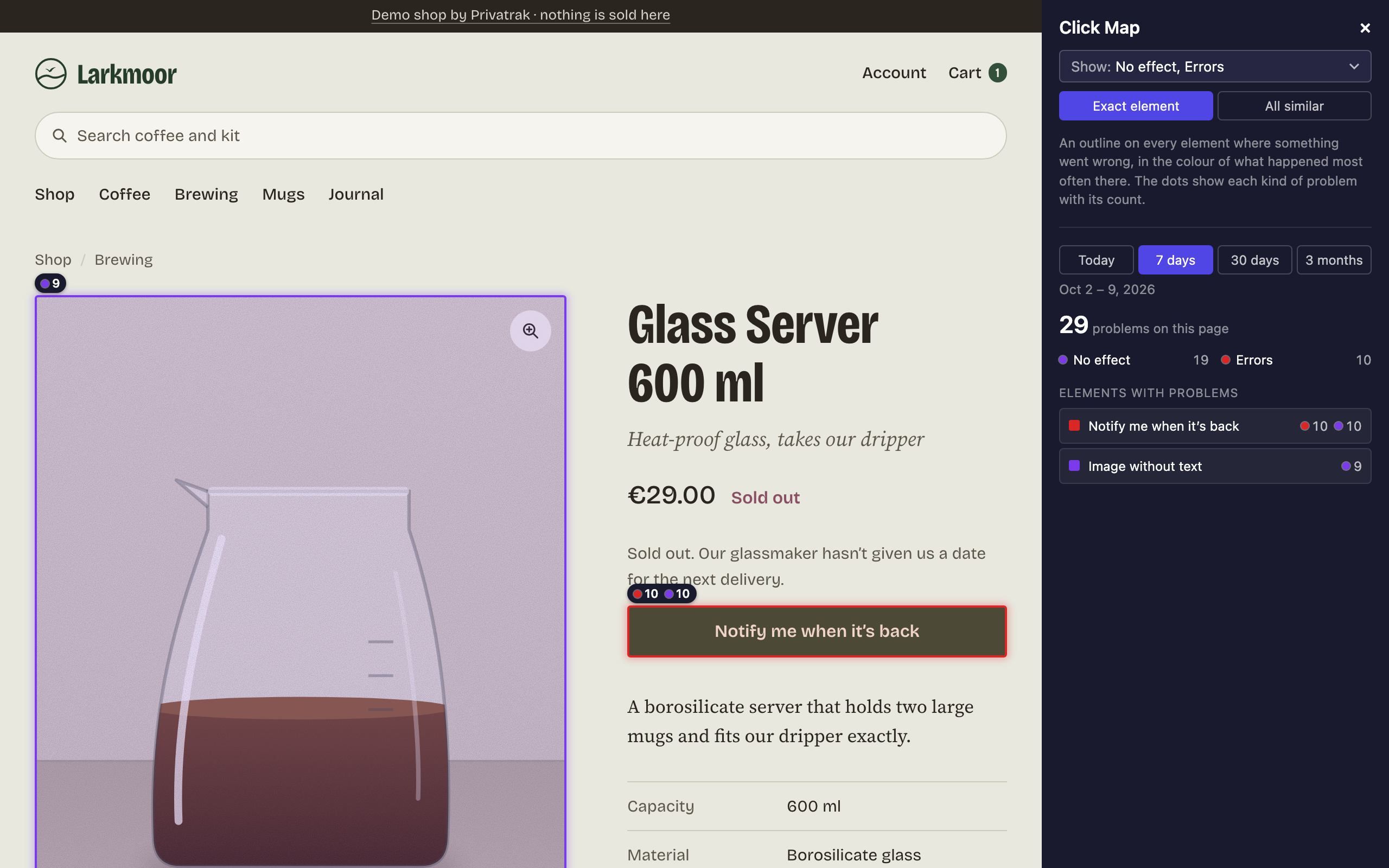Click the Larkmoor wordmark text
The width and height of the screenshot is (1389, 868).
tap(127, 74)
